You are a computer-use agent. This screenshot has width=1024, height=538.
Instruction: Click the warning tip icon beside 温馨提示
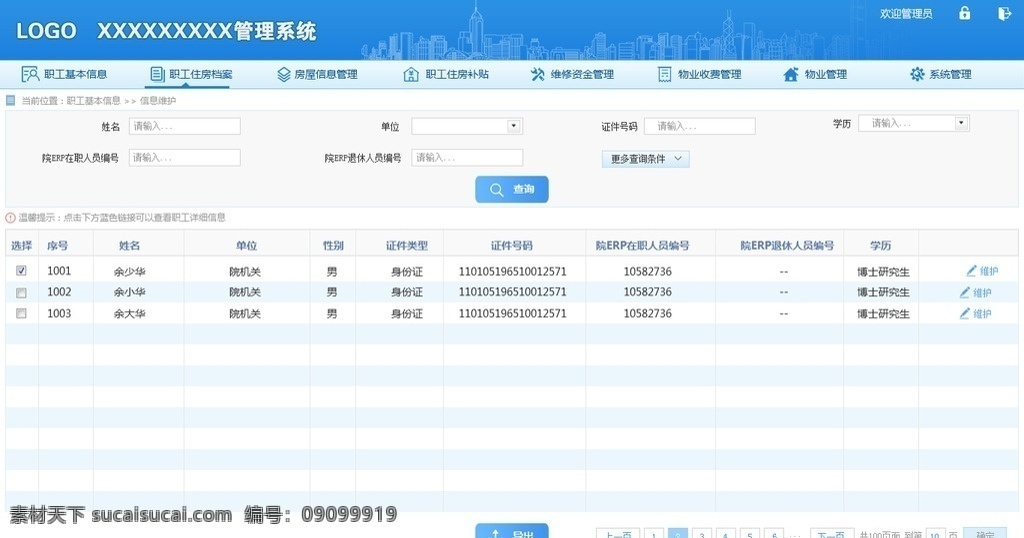point(10,217)
